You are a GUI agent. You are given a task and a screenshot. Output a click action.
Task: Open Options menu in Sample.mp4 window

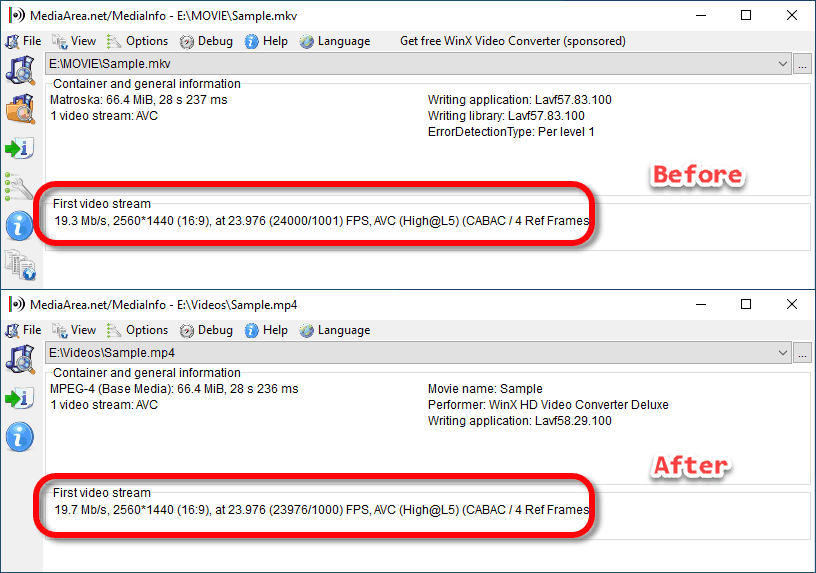click(137, 330)
